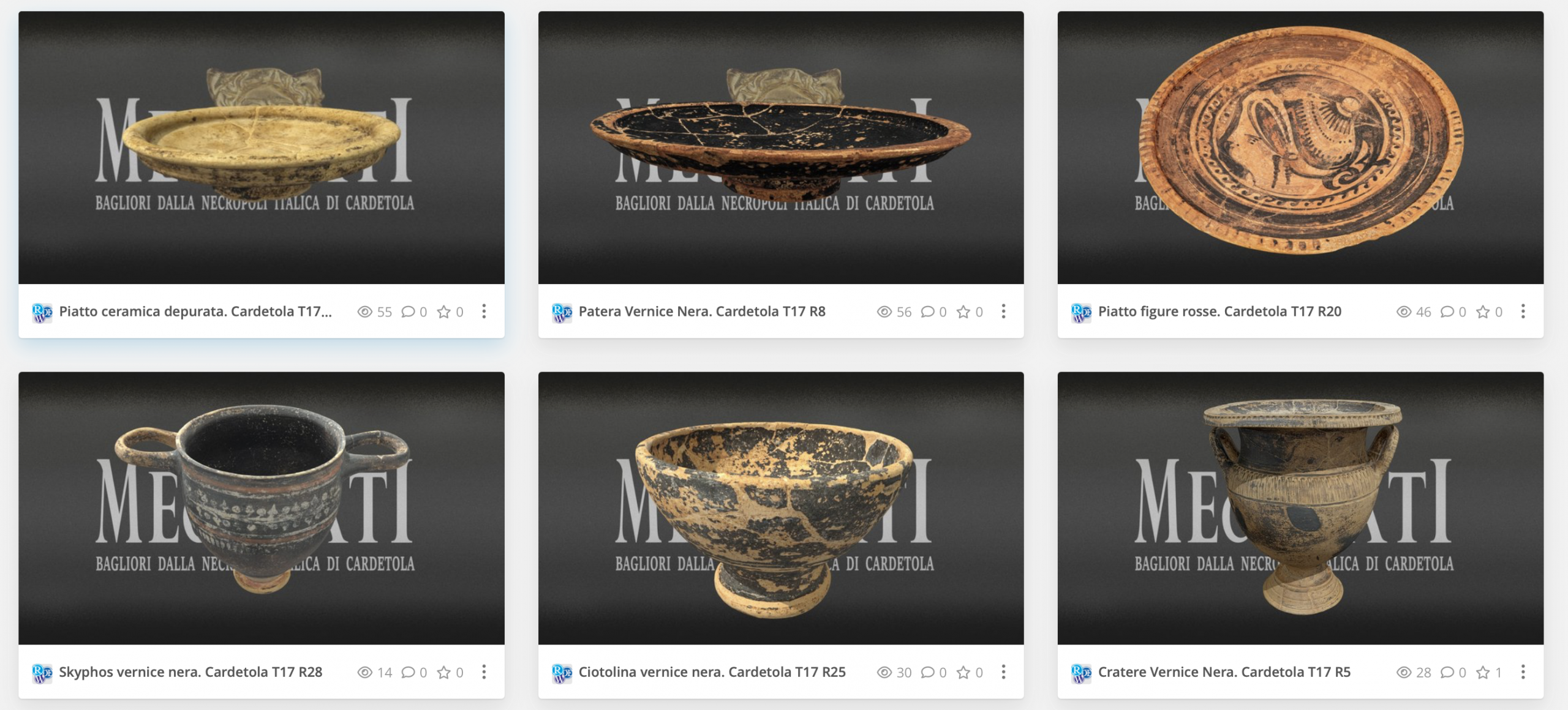Star the Patera Vernice Nera R8 model
The width and height of the screenshot is (1568, 710).
point(963,312)
